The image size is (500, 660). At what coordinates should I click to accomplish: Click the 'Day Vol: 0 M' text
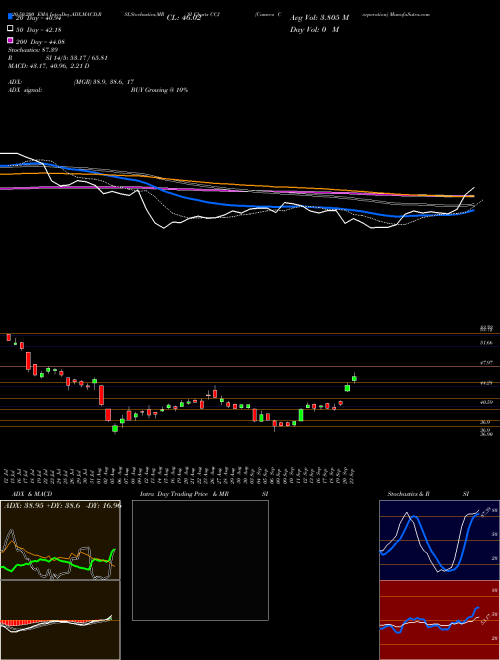pyautogui.click(x=314, y=30)
